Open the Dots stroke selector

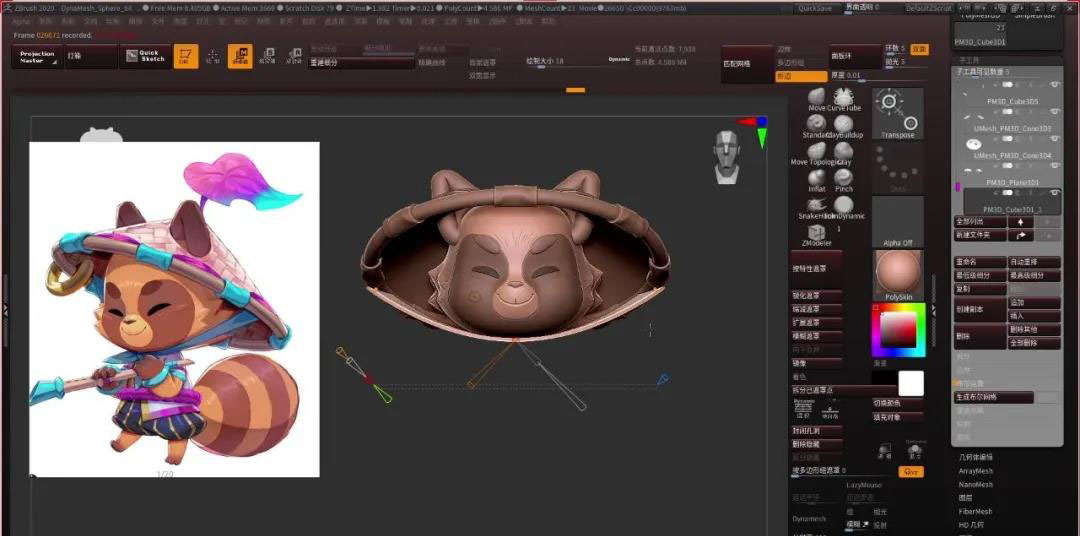898,168
